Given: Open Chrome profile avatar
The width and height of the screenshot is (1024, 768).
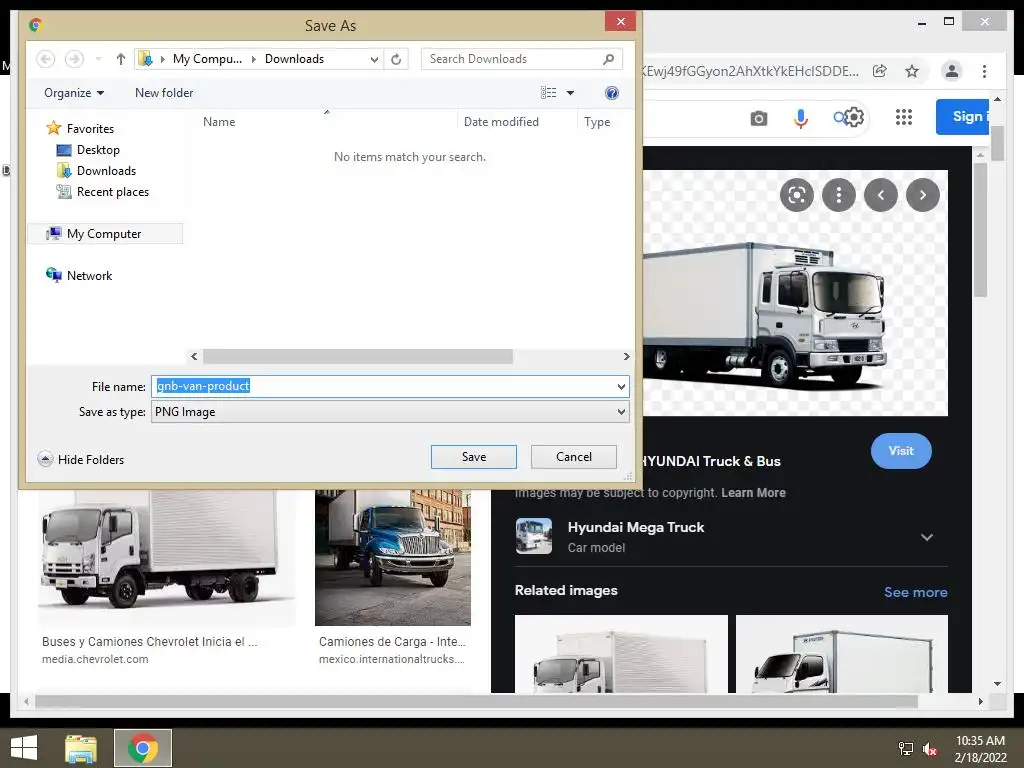Looking at the screenshot, I should (952, 71).
